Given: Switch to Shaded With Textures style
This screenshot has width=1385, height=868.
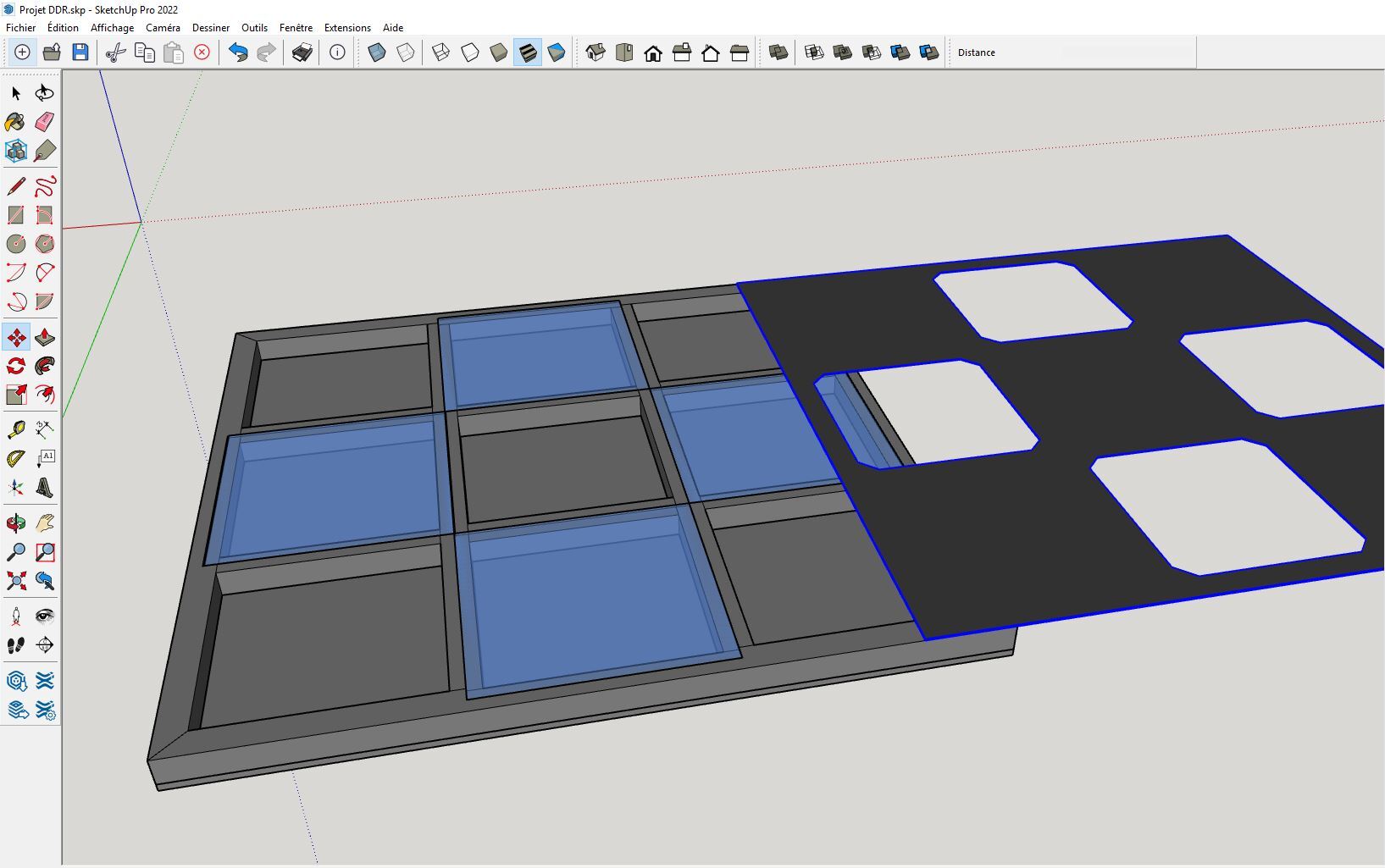Looking at the screenshot, I should (528, 53).
